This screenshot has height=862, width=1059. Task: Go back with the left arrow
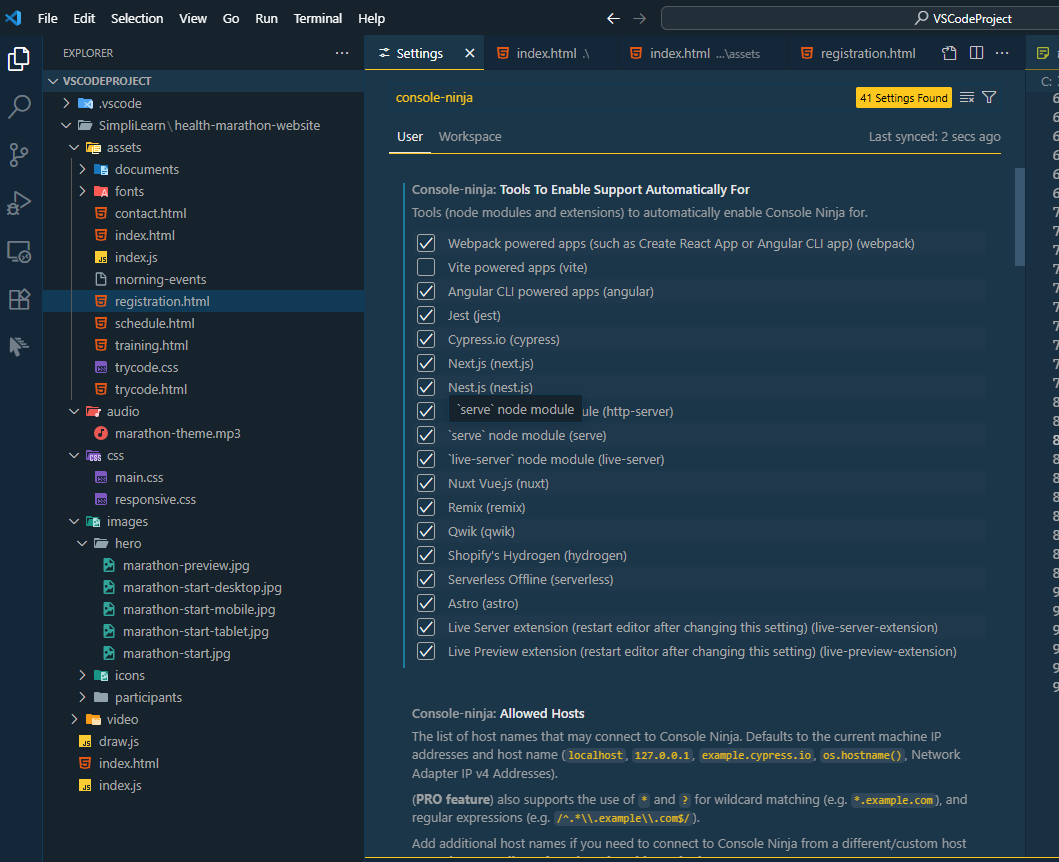click(613, 18)
